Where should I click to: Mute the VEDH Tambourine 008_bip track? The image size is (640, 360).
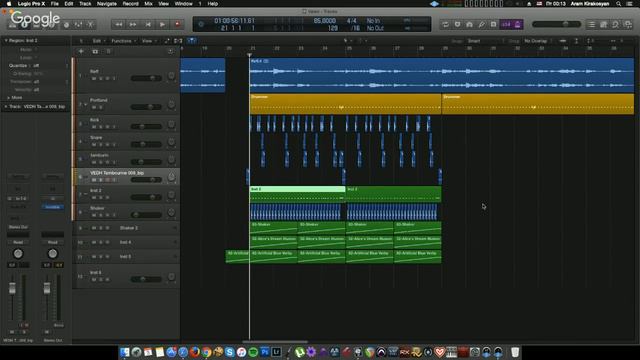(x=94, y=180)
